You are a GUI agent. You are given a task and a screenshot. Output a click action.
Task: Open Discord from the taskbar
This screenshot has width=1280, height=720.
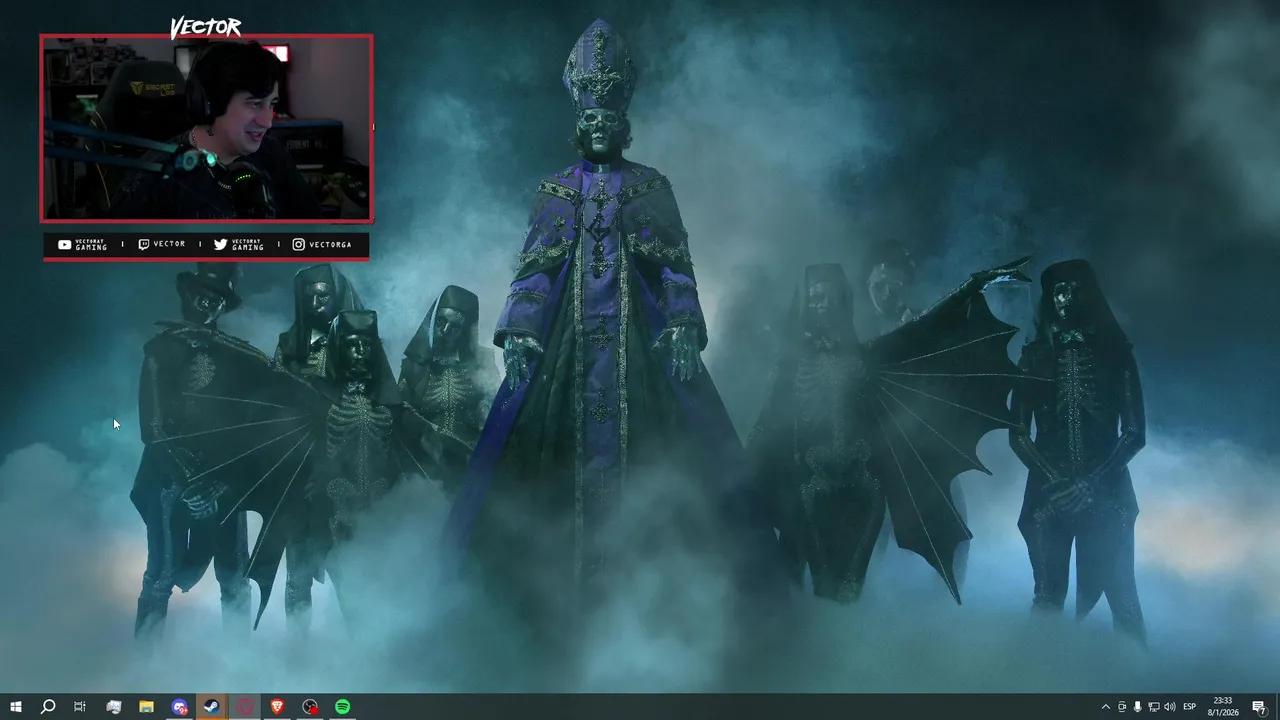click(179, 706)
